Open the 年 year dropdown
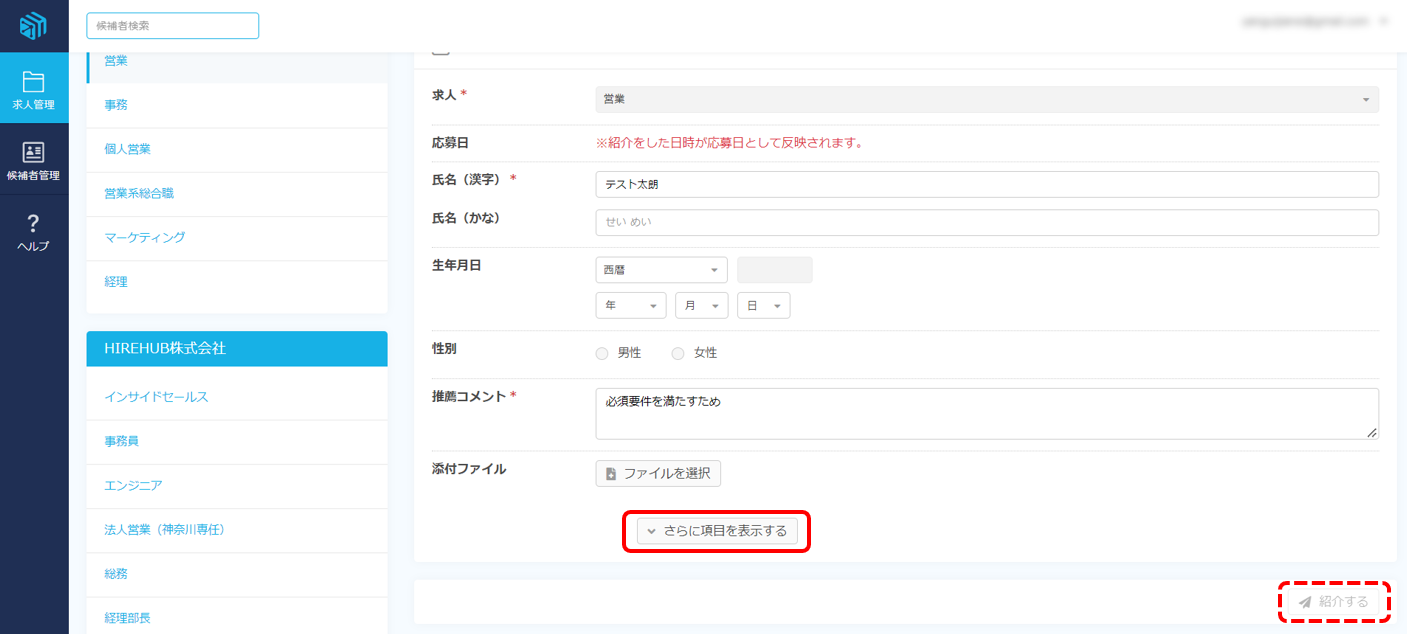The height and width of the screenshot is (634, 1407). 630,306
